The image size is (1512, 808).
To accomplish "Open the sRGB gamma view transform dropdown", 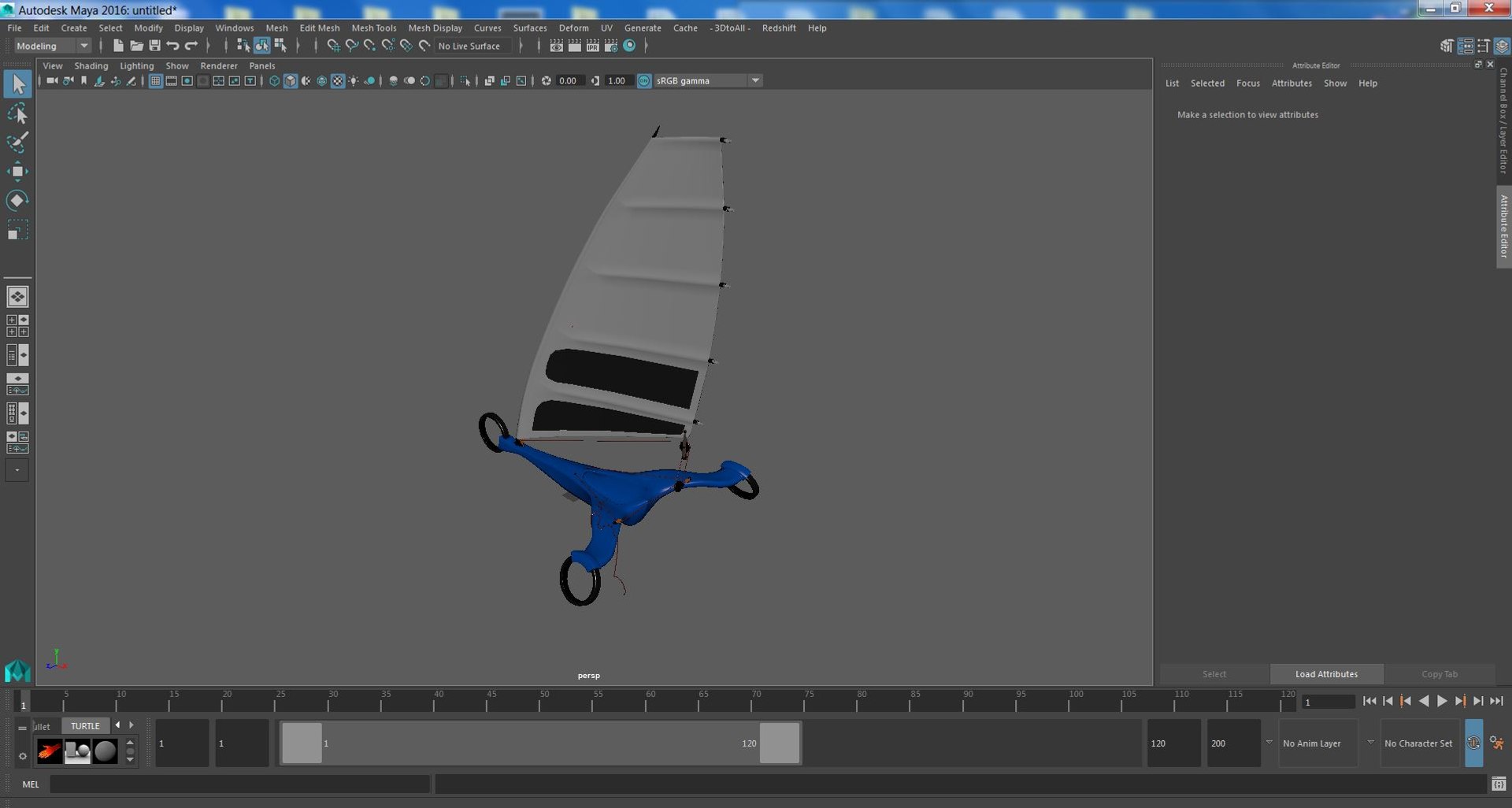I will pyautogui.click(x=708, y=81).
